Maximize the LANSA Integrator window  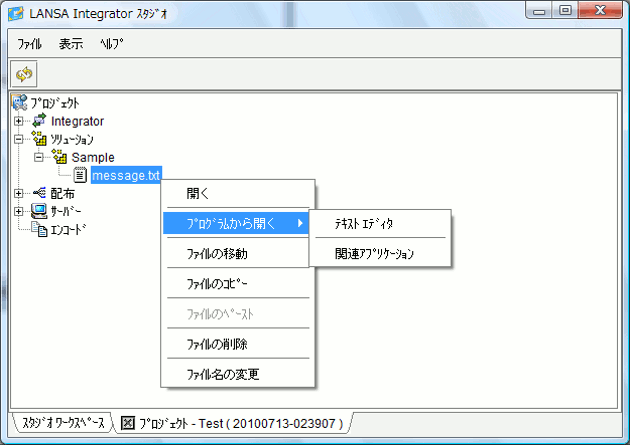click(565, 10)
